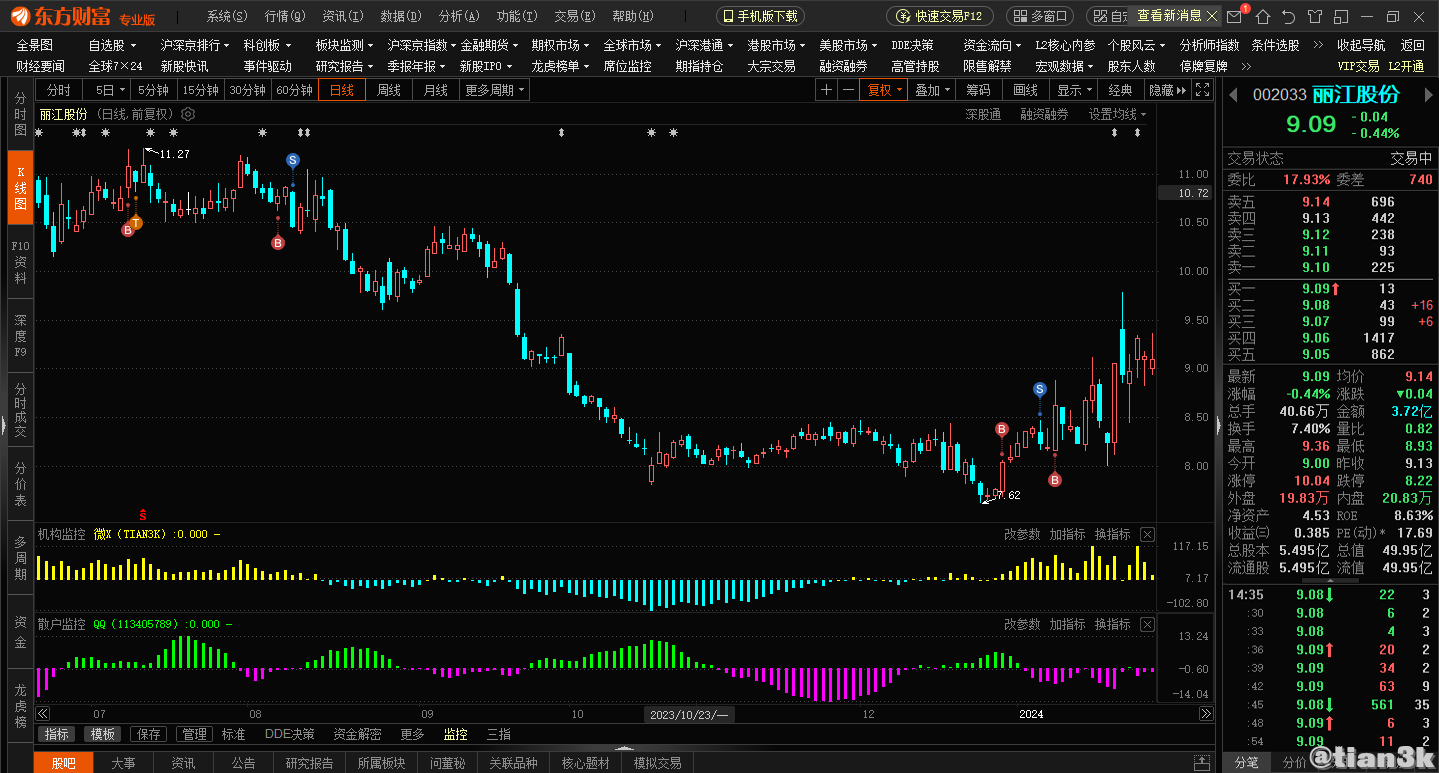Jump to chart end with double-right arrow
1439x773 pixels.
1206,714
